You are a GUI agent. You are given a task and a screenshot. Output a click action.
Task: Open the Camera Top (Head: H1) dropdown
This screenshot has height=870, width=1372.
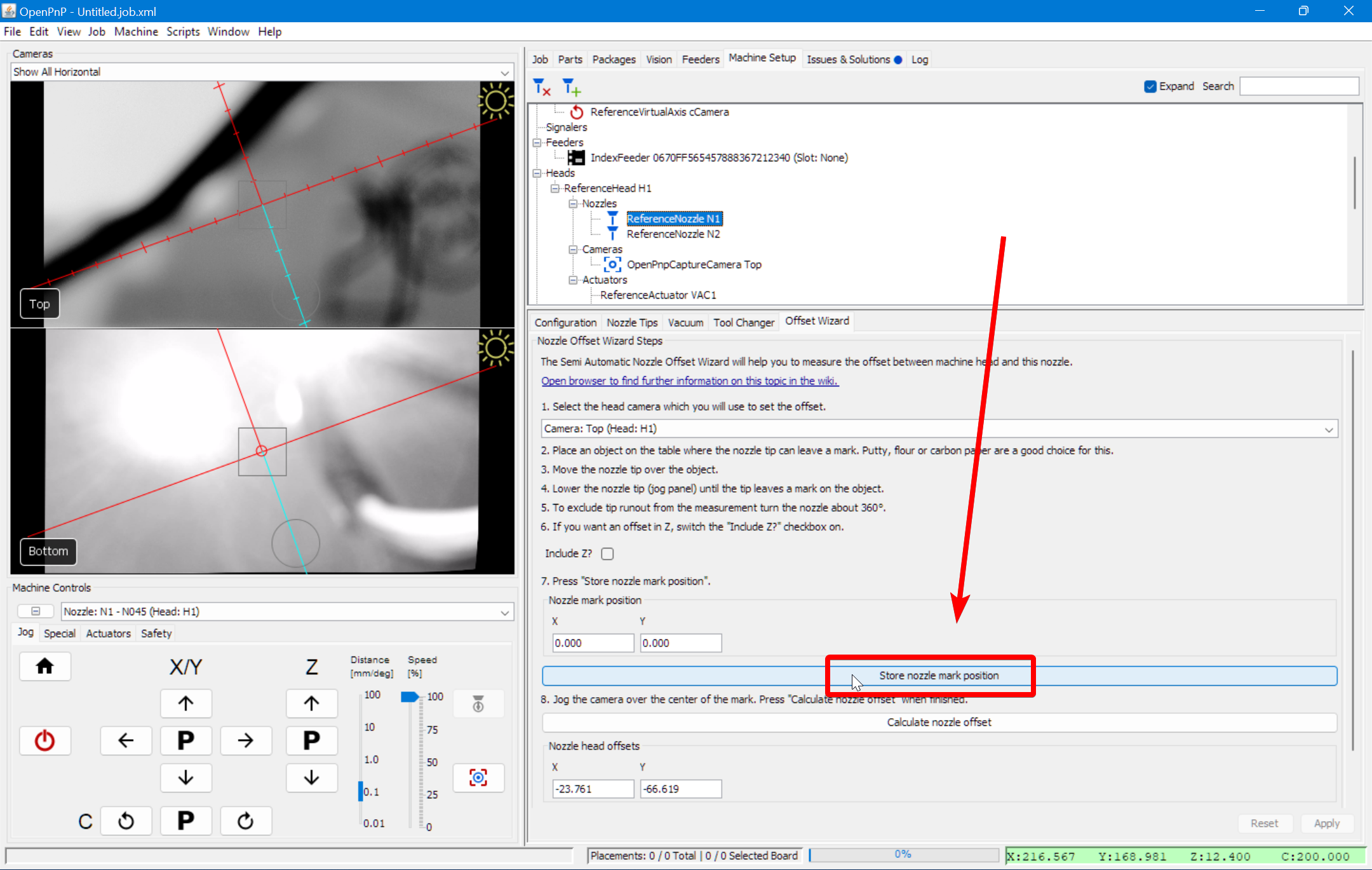[x=939, y=429]
